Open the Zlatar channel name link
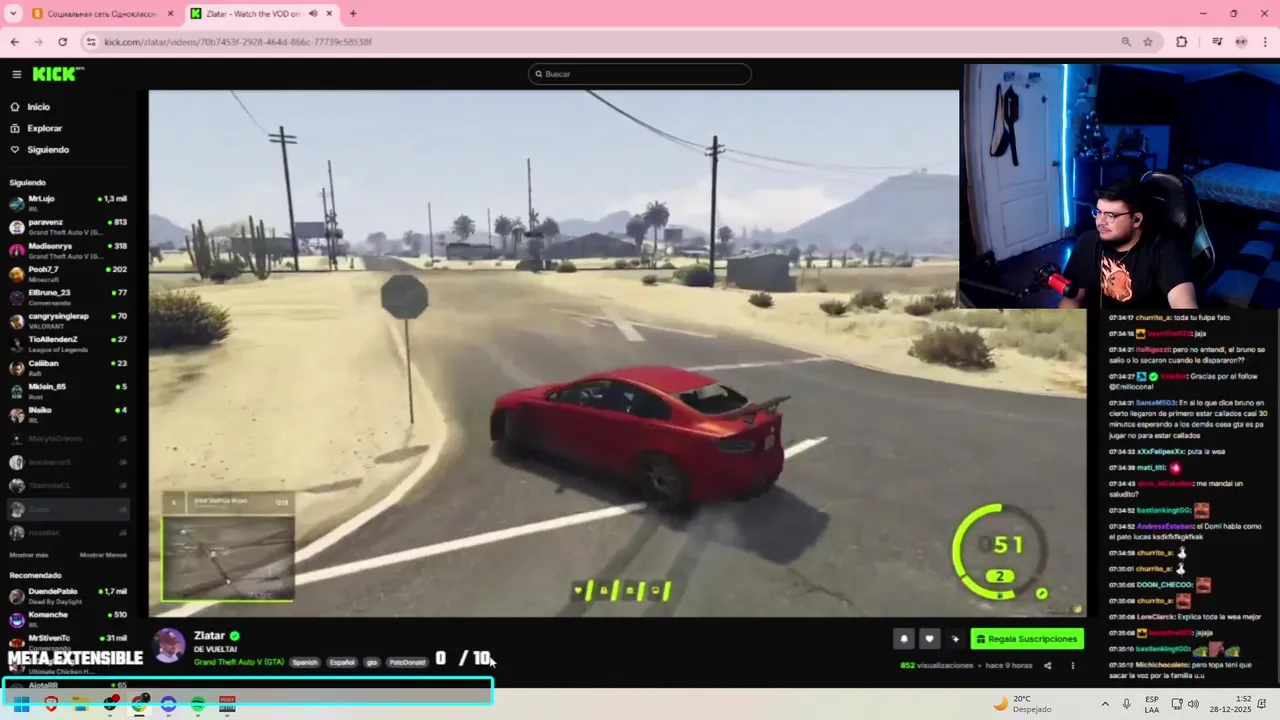Screen dimensions: 1280x720 coord(209,636)
